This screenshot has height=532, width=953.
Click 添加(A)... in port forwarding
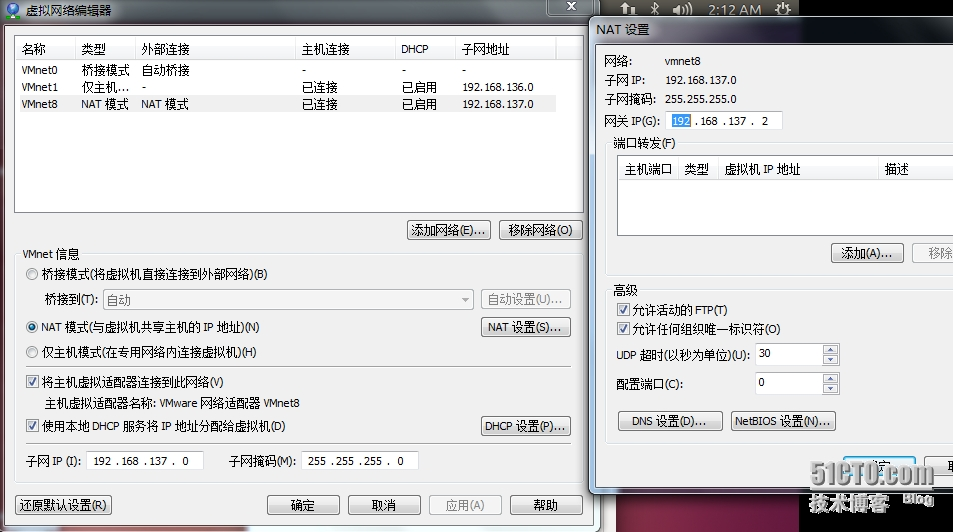tap(867, 253)
